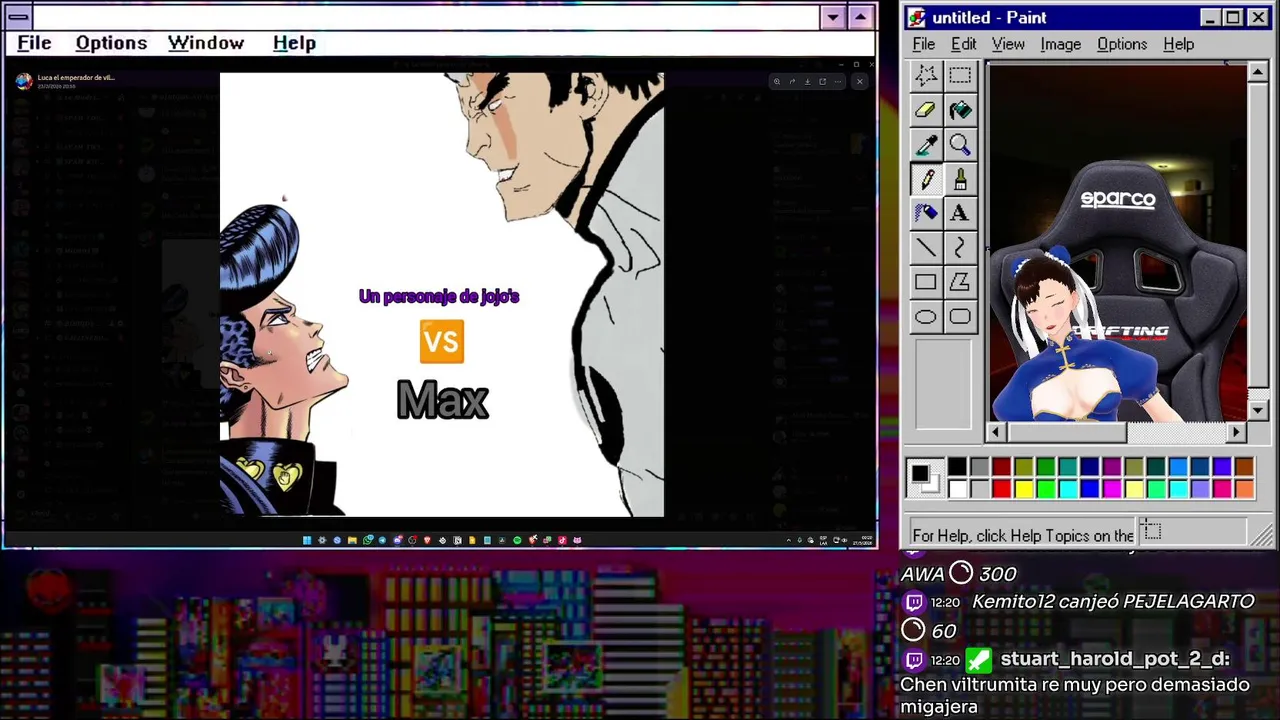Select the yellow color swatch

1023,489
